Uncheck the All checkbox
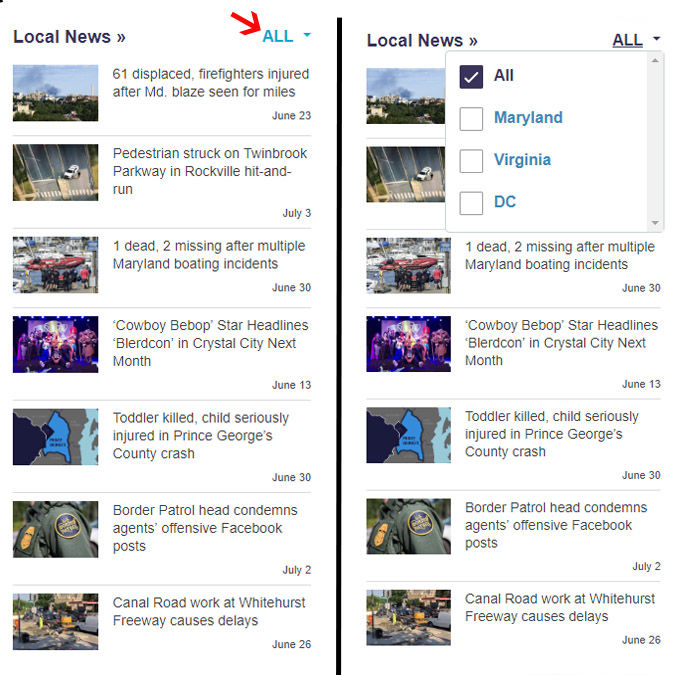Screen dimensions: 681x675 [471, 76]
